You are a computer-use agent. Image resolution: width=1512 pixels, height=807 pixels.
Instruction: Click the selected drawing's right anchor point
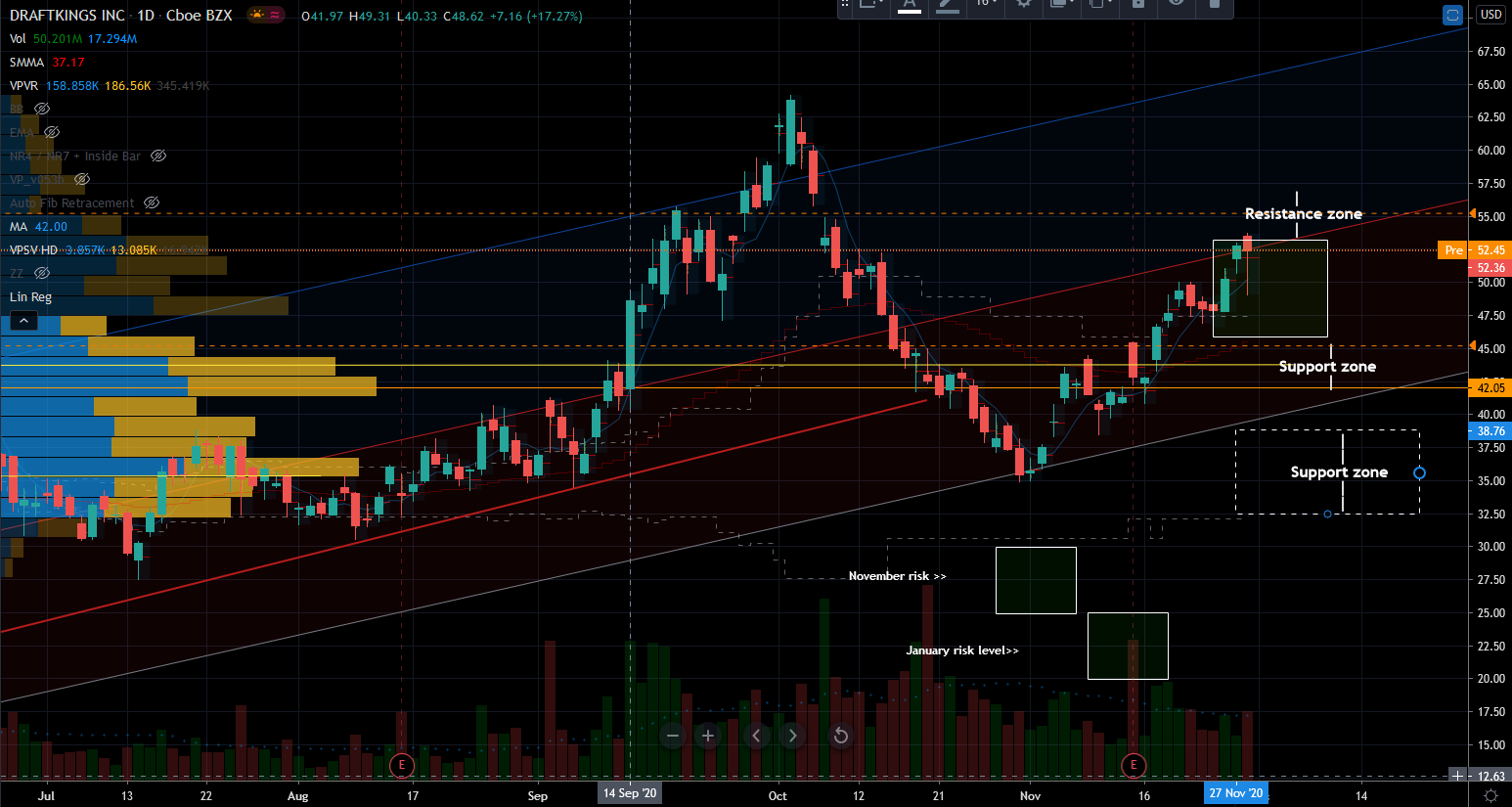1419,473
